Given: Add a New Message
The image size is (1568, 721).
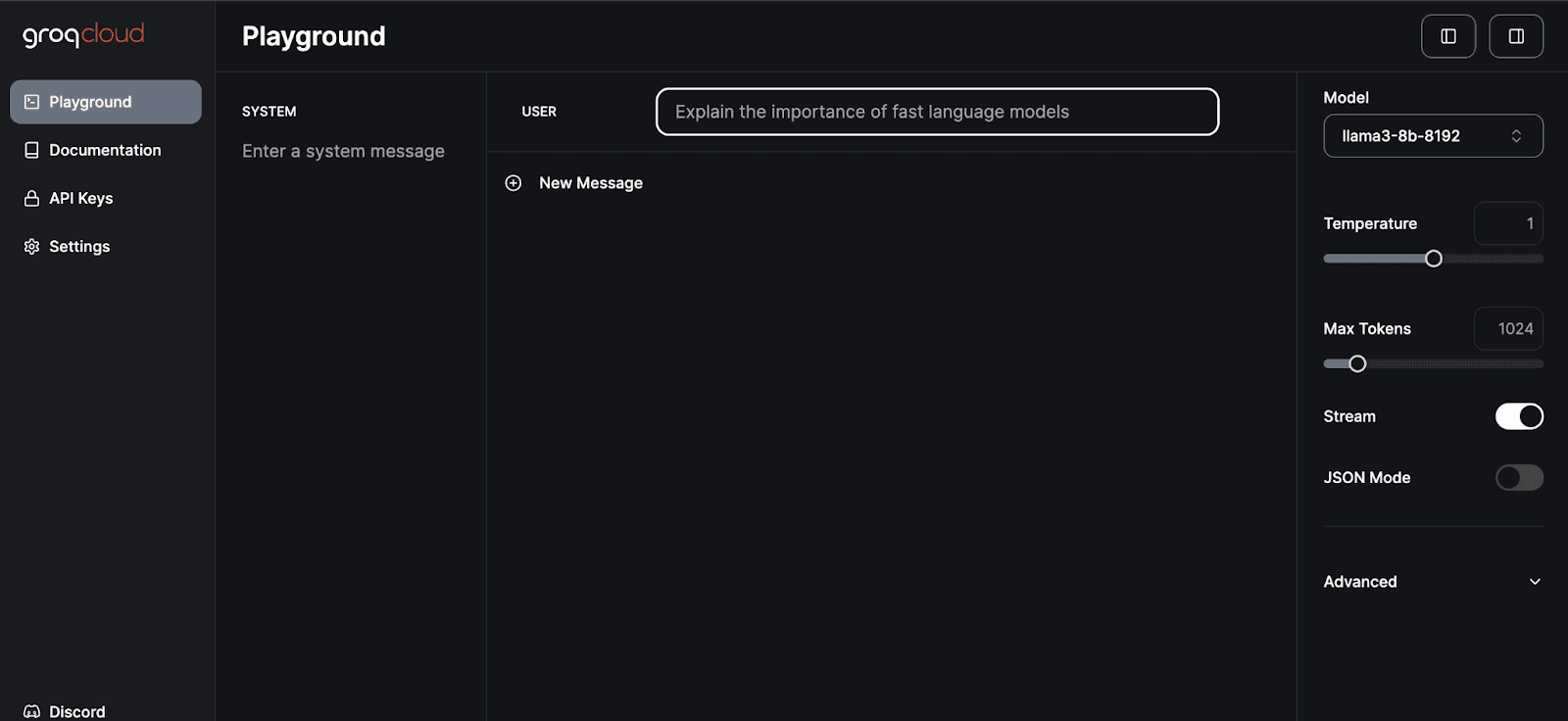Looking at the screenshot, I should [590, 183].
